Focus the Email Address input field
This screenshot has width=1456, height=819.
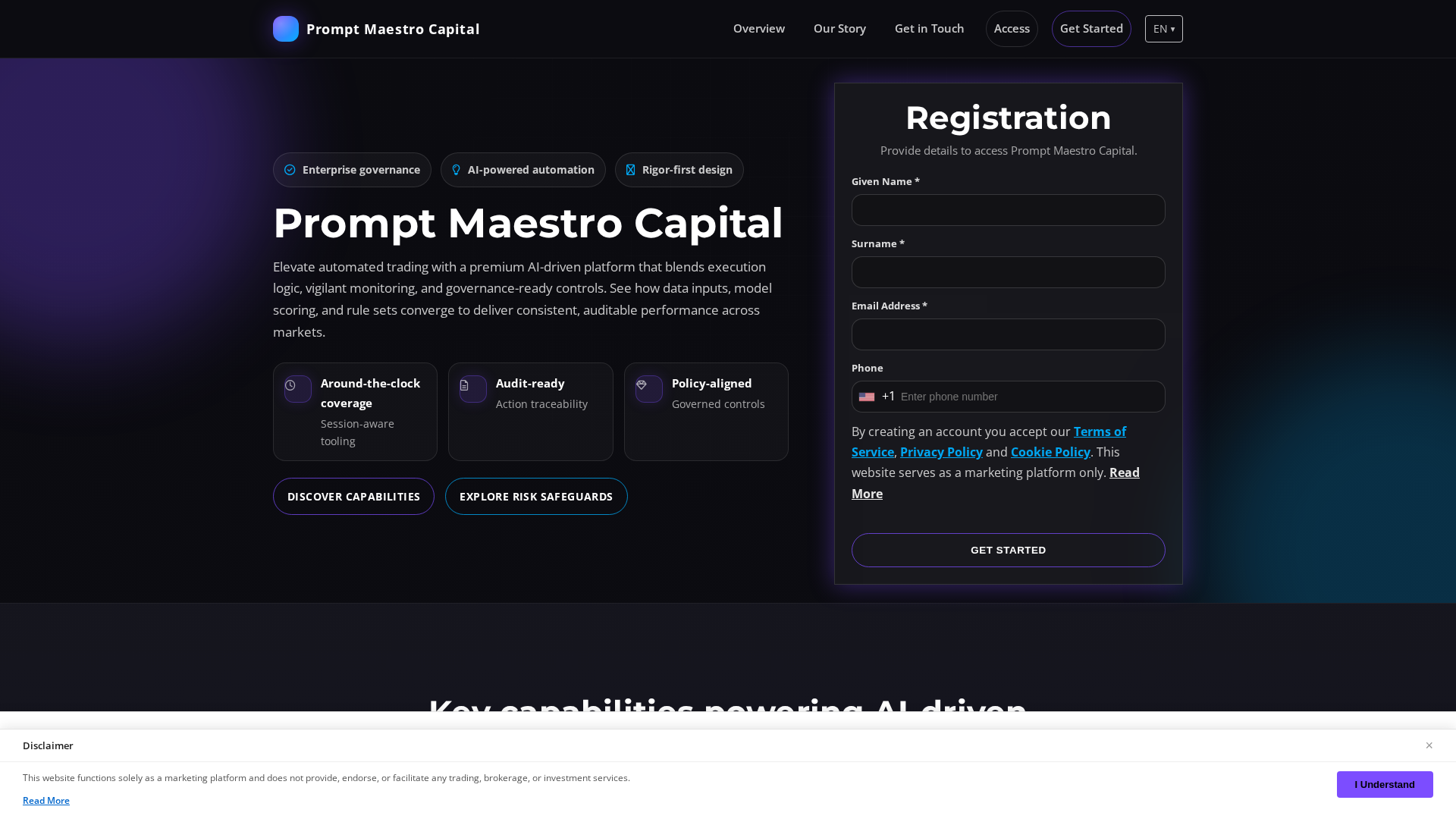(1009, 334)
